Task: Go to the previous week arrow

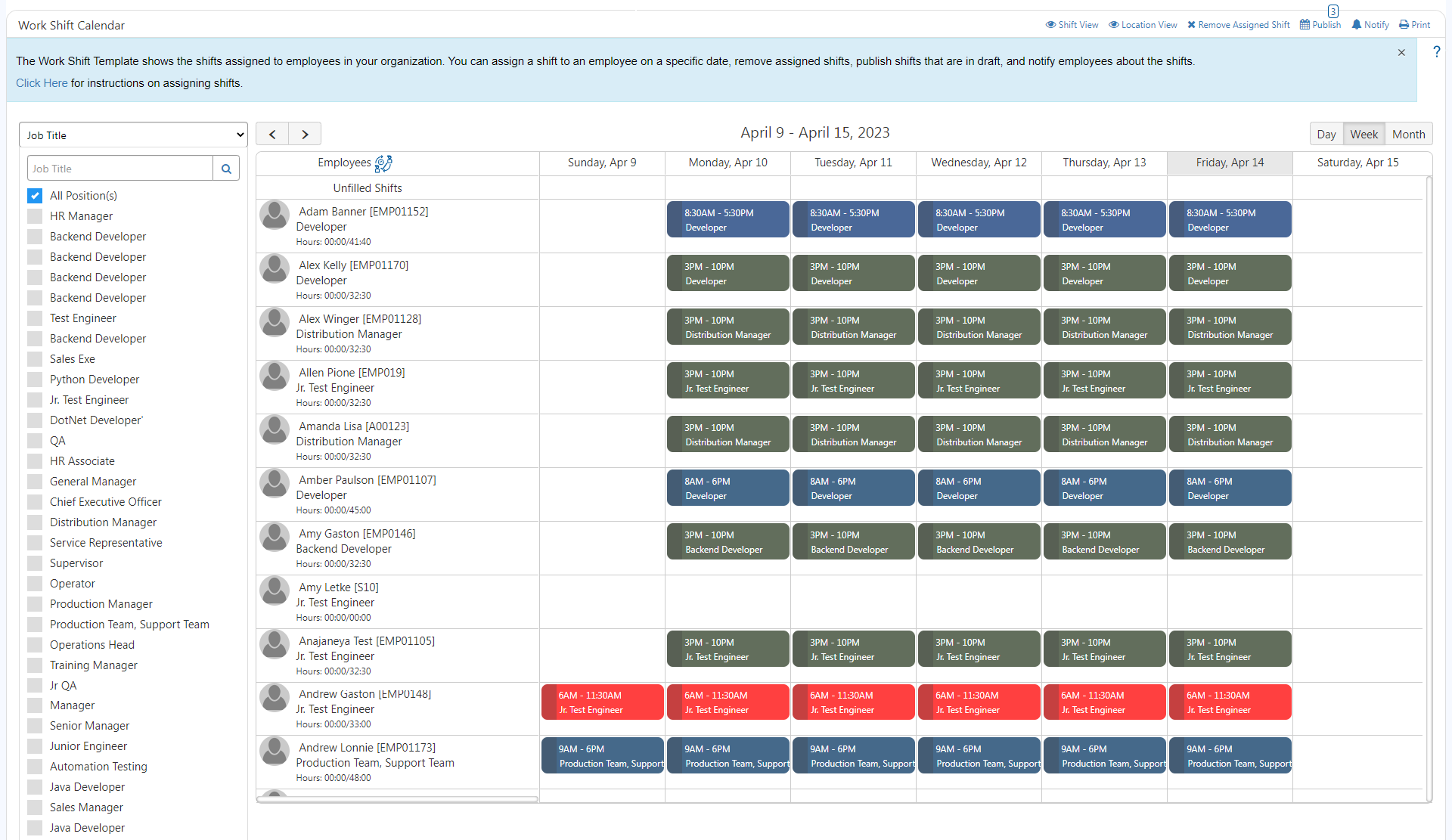Action: (272, 135)
